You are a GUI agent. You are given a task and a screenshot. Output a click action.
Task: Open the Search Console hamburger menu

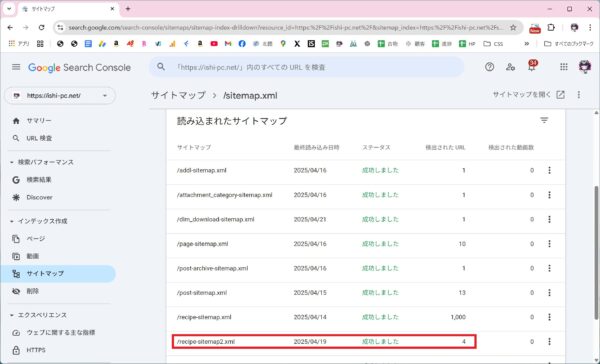(16, 67)
